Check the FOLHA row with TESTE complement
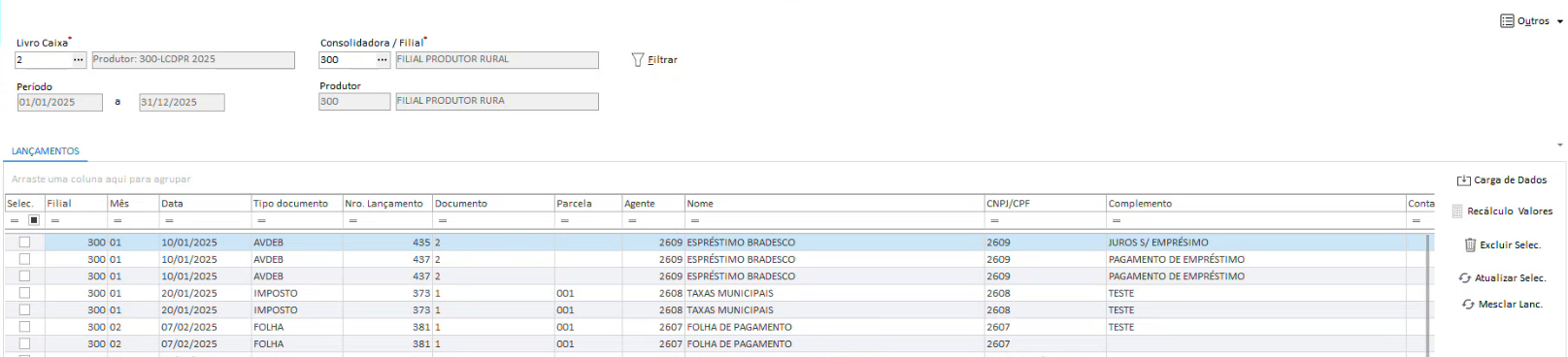 [24, 327]
